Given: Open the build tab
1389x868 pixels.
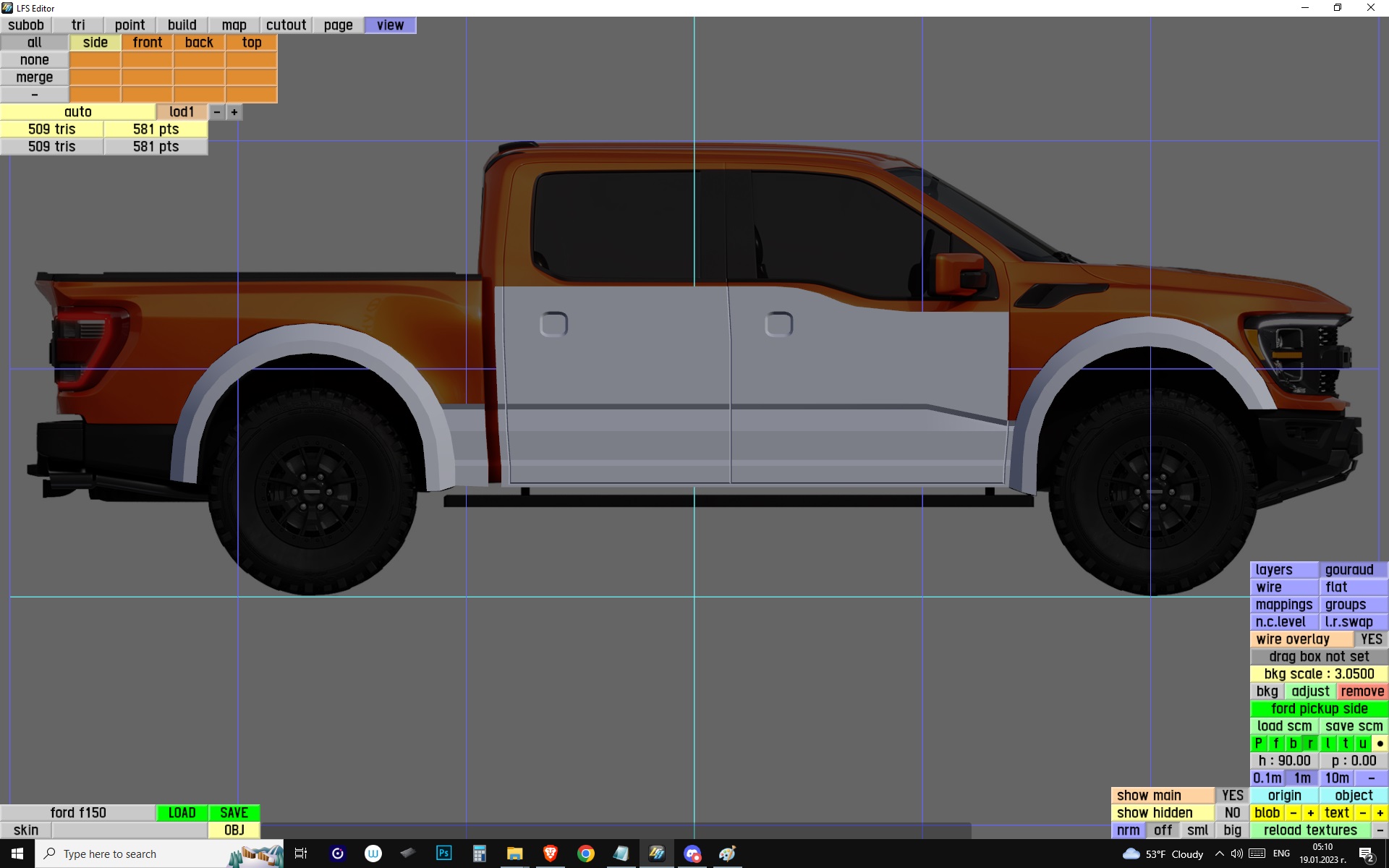Looking at the screenshot, I should (182, 25).
